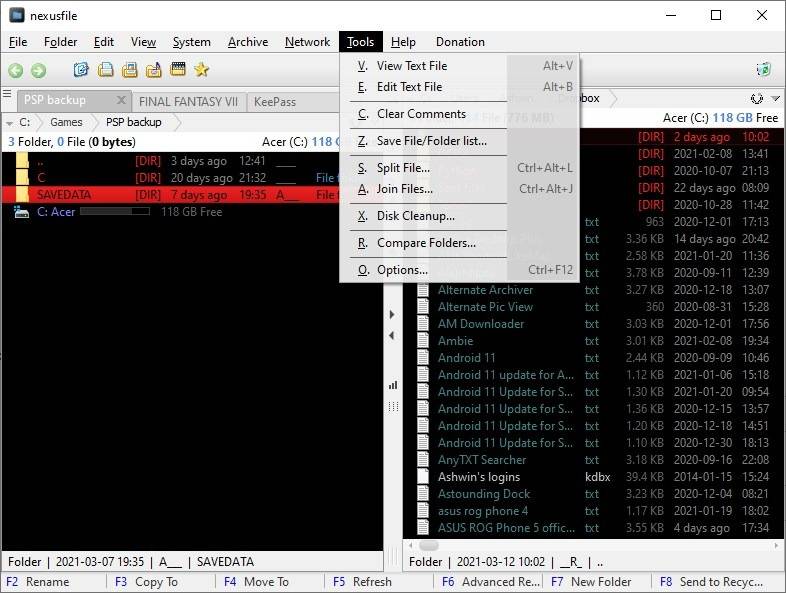Click the right-pointing pane arrow on splitter
The image size is (786, 593).
(x=392, y=314)
